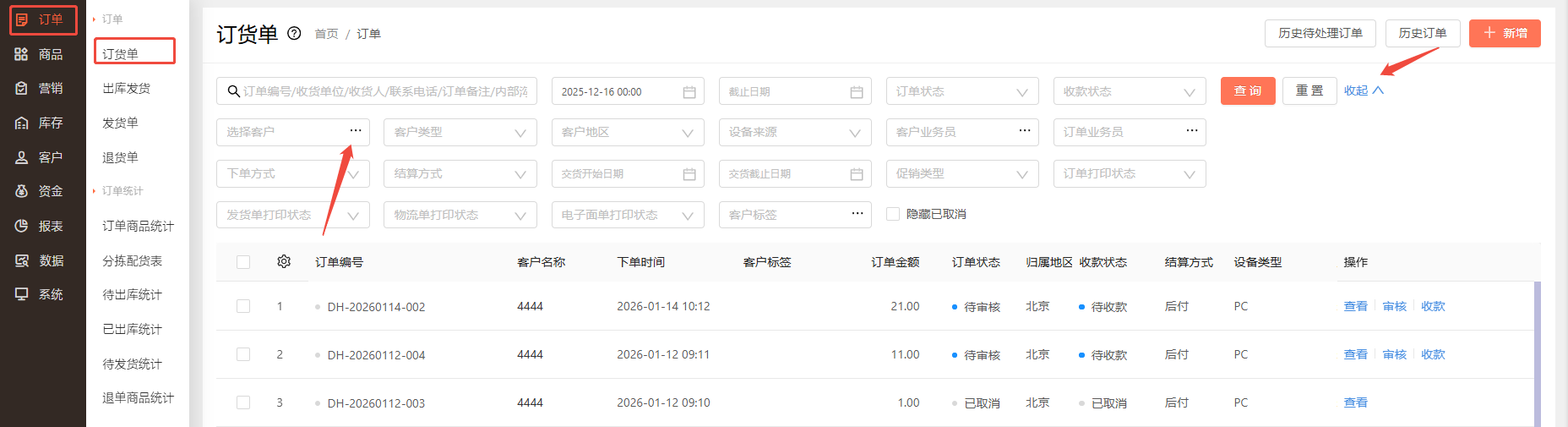Click the 重置 button
The width and height of the screenshot is (1568, 427).
(x=1309, y=90)
